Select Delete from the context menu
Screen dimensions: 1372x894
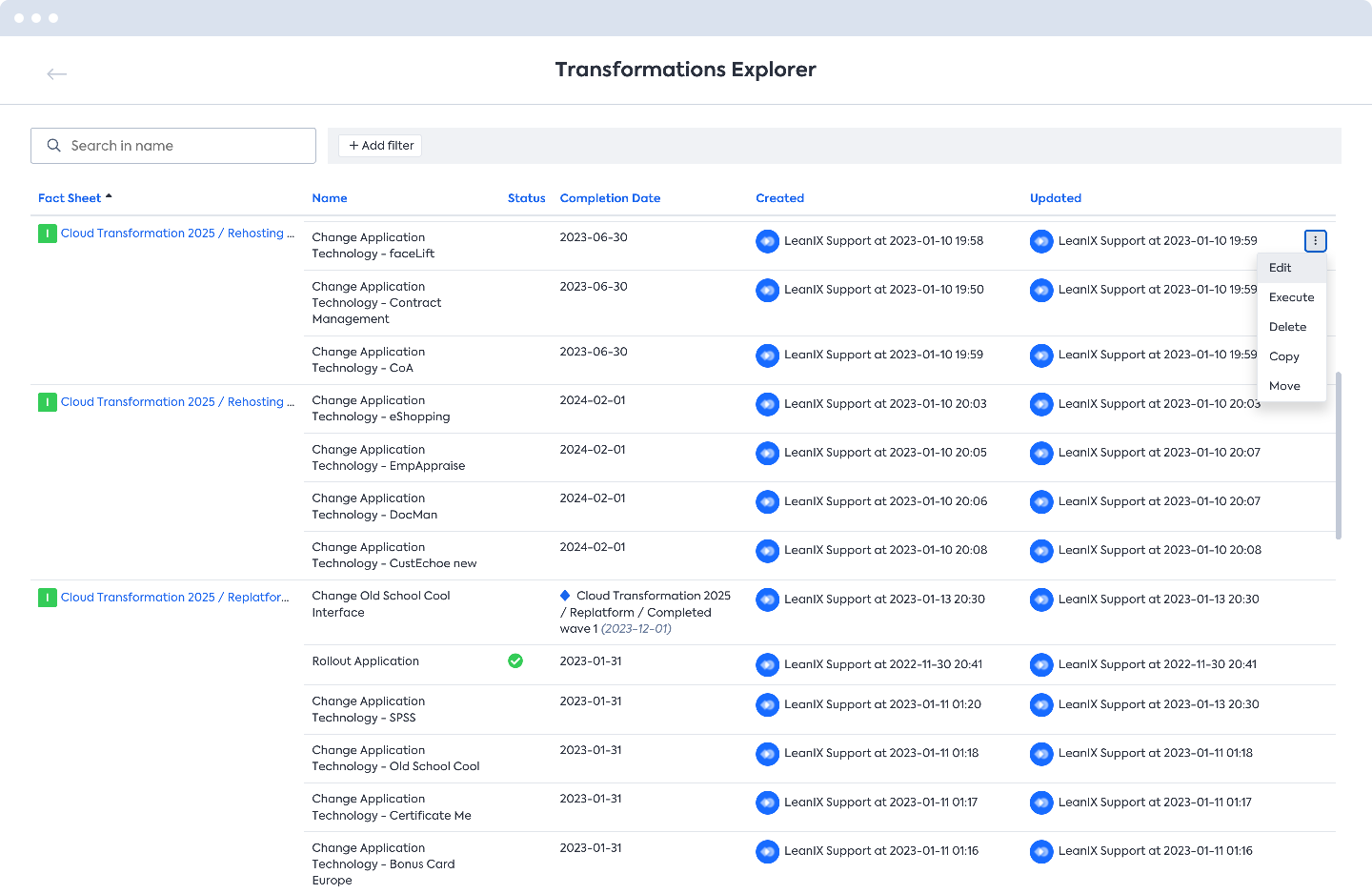[1286, 326]
